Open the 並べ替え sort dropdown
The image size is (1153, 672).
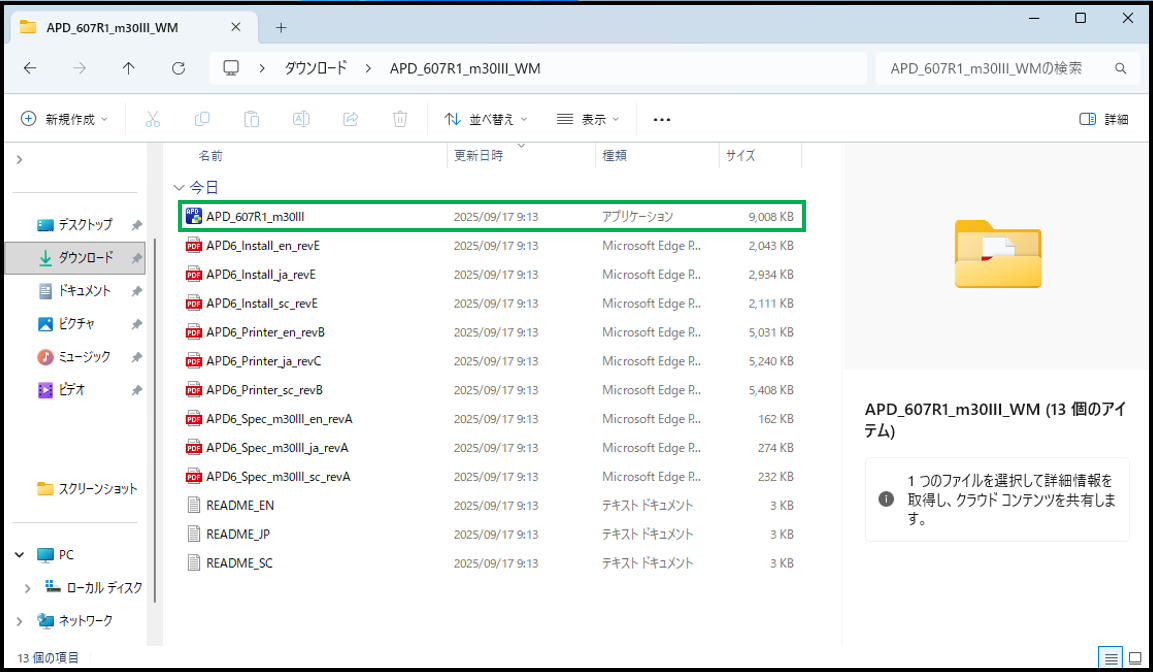(486, 119)
